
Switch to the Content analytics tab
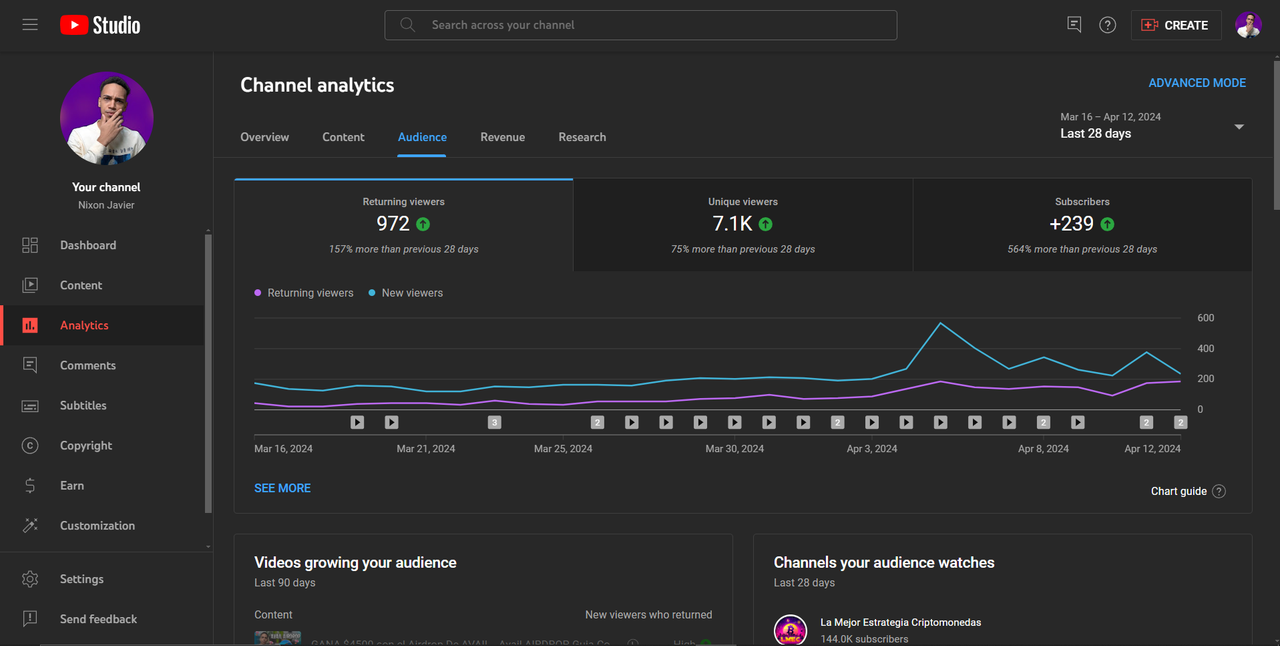point(343,137)
